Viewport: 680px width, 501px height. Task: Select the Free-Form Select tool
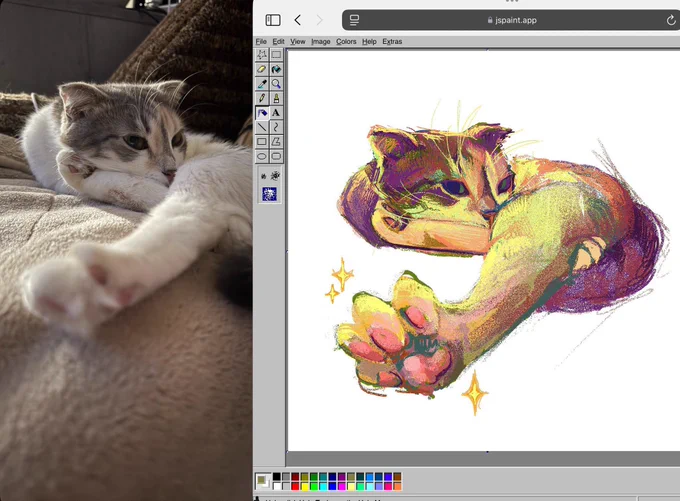(x=262, y=55)
